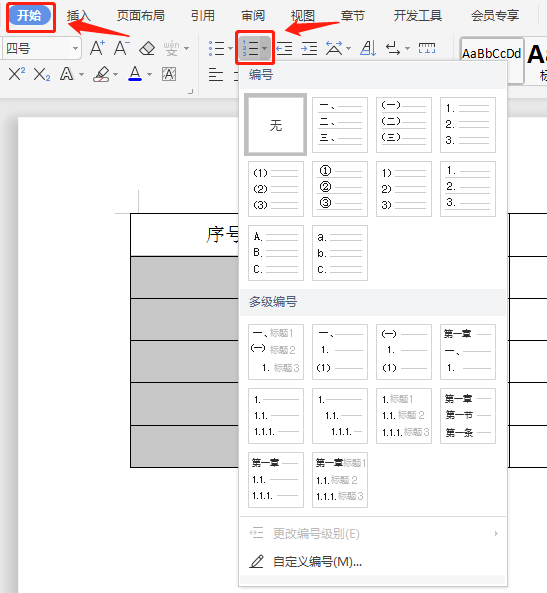Image resolution: width=547 pixels, height=593 pixels.
Task: Click the 更改编号级别(E) menu item
Action: click(373, 534)
